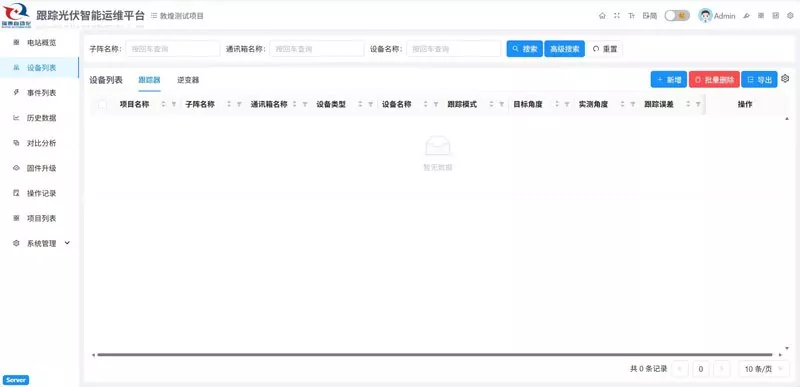Sort by 设备名称 column
The height and width of the screenshot is (387, 800).
pyautogui.click(x=426, y=104)
